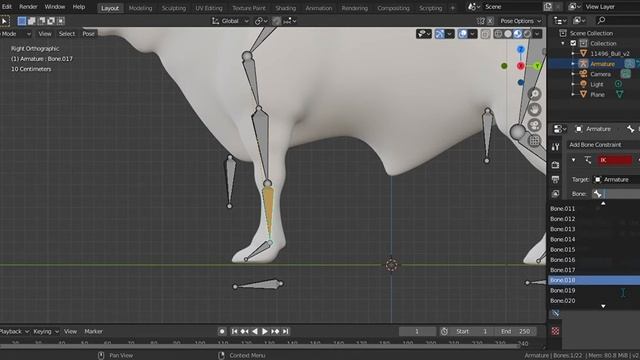Click the bone list down scroll arrow
640x360 pixels.
[x=603, y=307]
